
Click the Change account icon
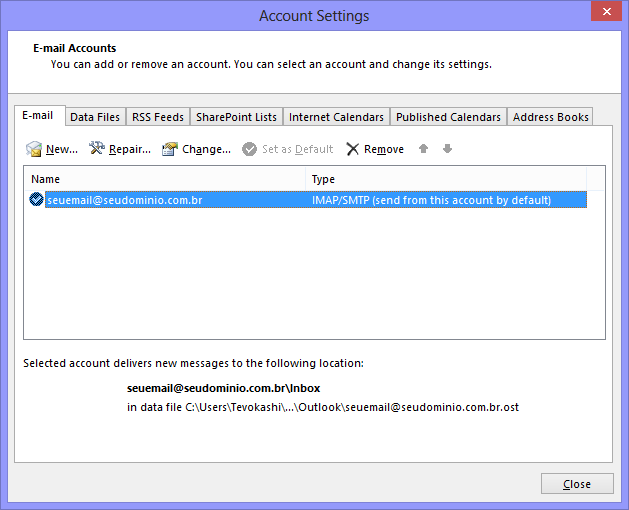click(x=170, y=149)
